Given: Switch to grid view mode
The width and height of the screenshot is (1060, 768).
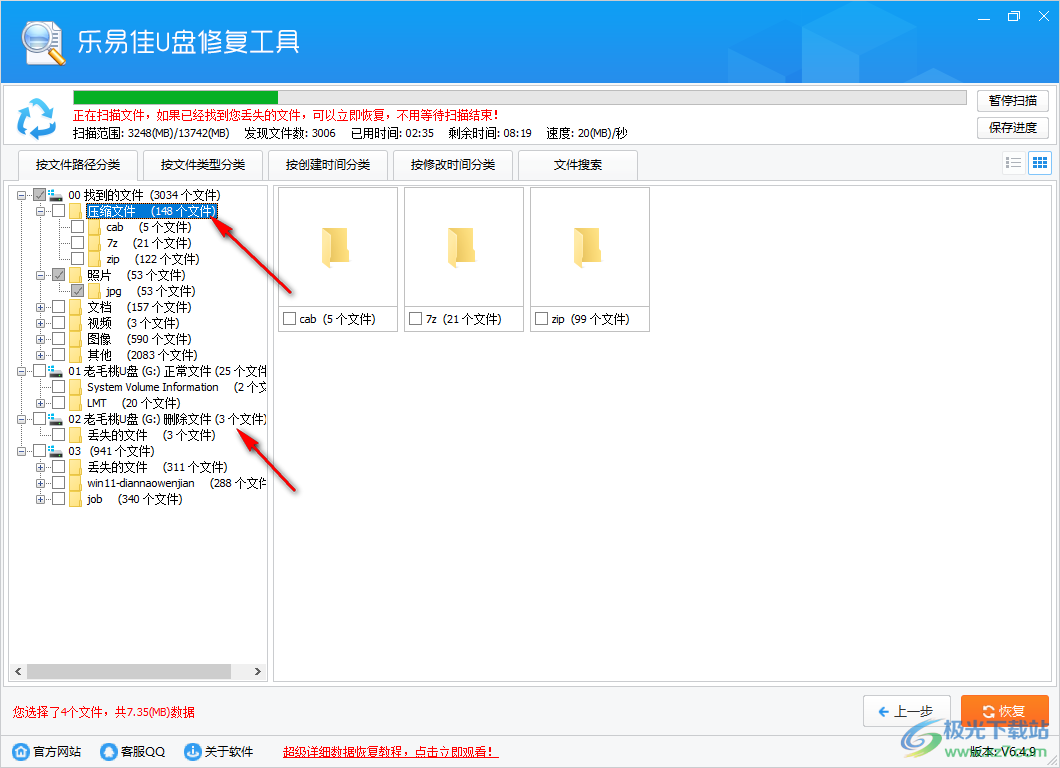Looking at the screenshot, I should (x=1040, y=163).
